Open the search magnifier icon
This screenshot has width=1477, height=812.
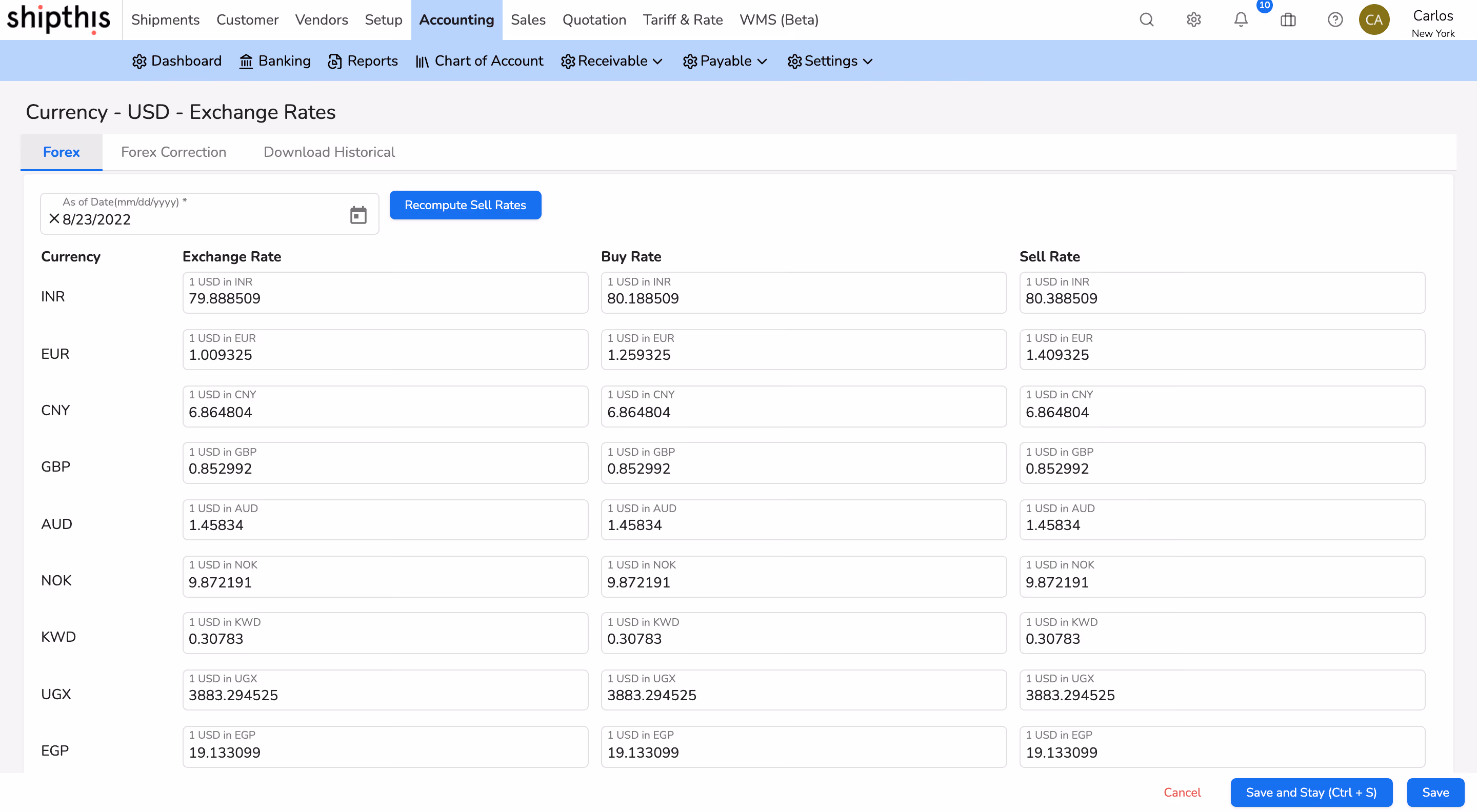tap(1146, 19)
